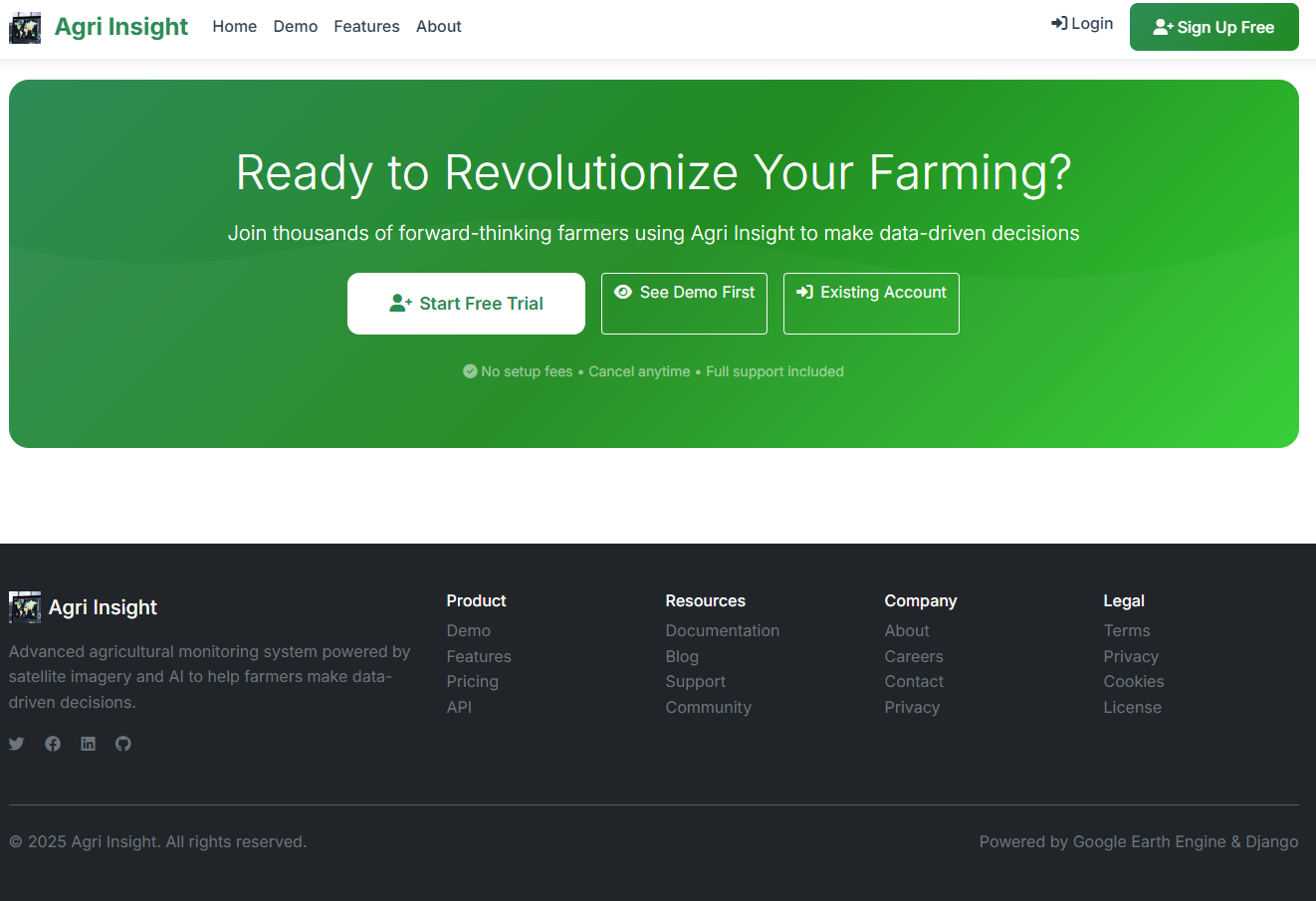1316x901 pixels.
Task: Click 'Join thousands of forward-thinking farmers' subtitle
Action: click(x=654, y=233)
